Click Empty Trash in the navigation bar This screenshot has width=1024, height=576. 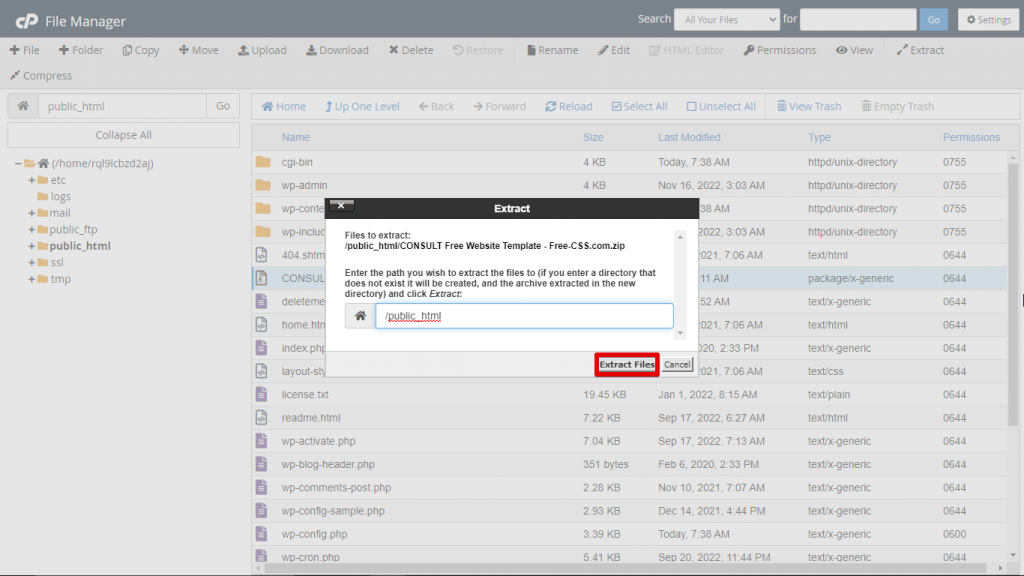click(897, 106)
